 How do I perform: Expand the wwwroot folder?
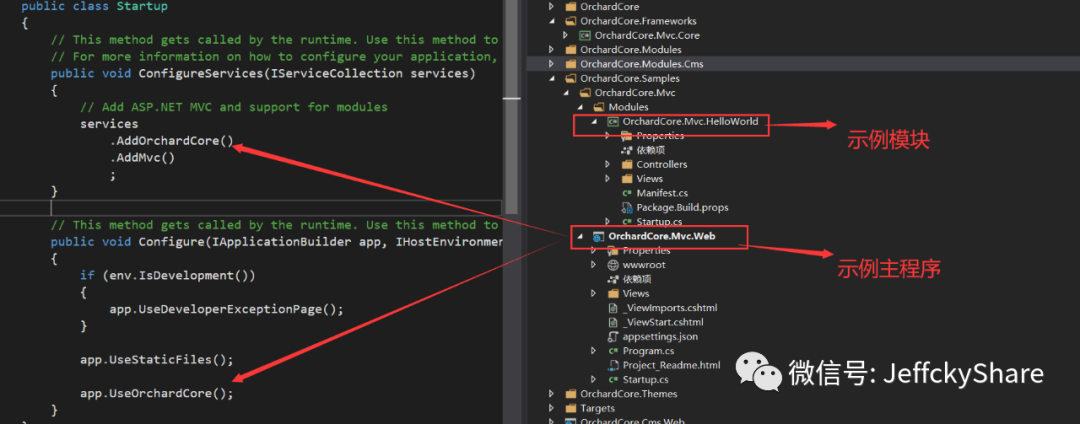(594, 265)
